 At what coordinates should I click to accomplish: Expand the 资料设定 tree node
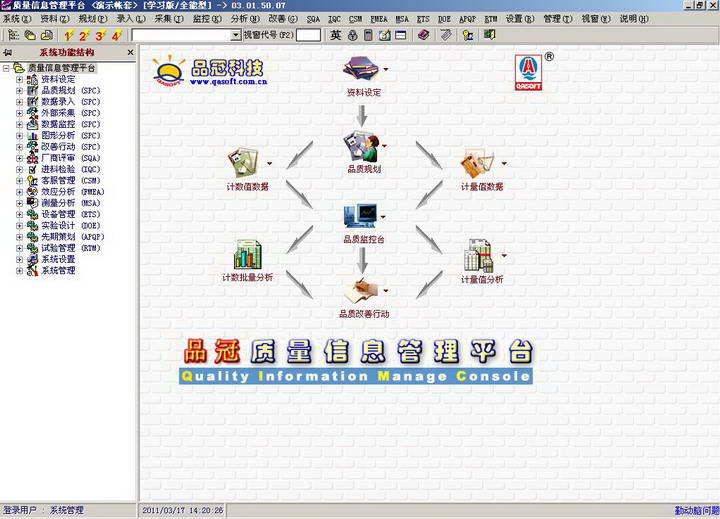(x=19, y=79)
